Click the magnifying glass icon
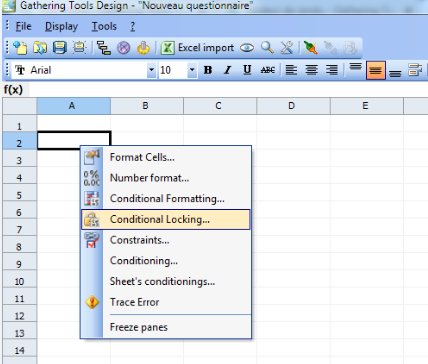This screenshot has width=428, height=364. point(267,48)
